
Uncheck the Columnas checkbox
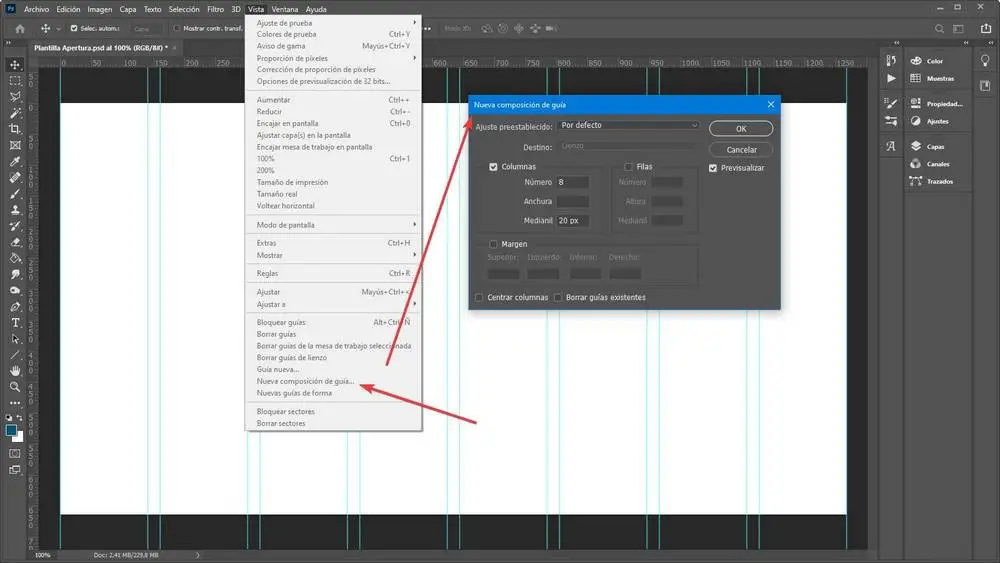493,166
